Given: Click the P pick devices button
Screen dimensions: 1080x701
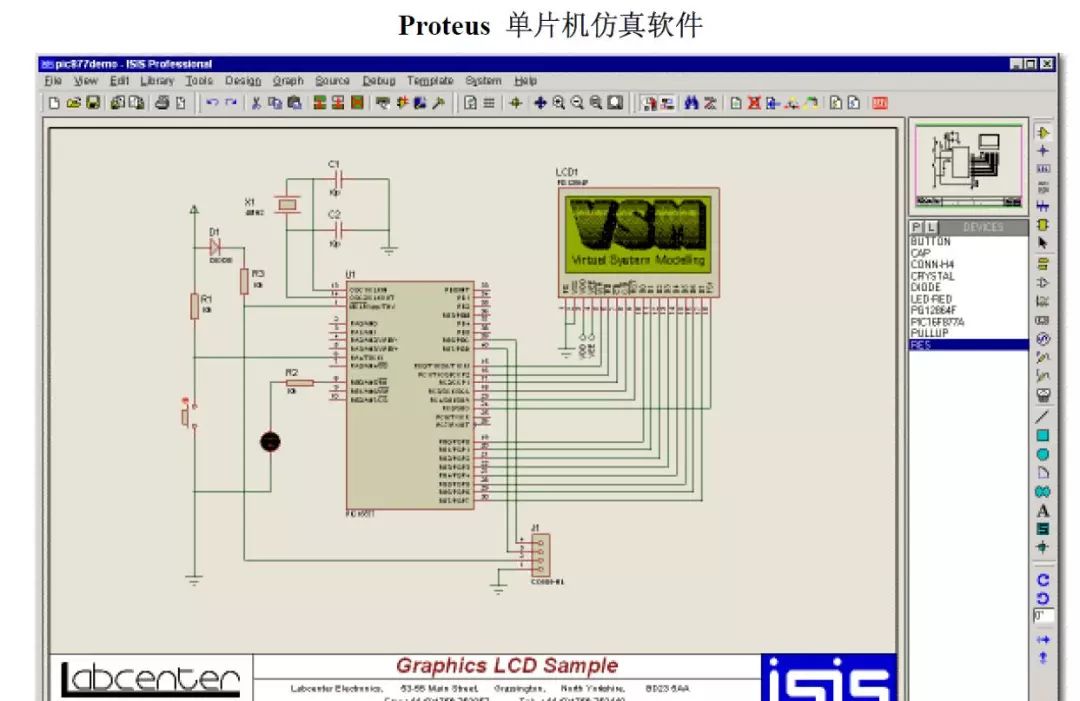Looking at the screenshot, I should click(x=917, y=227).
